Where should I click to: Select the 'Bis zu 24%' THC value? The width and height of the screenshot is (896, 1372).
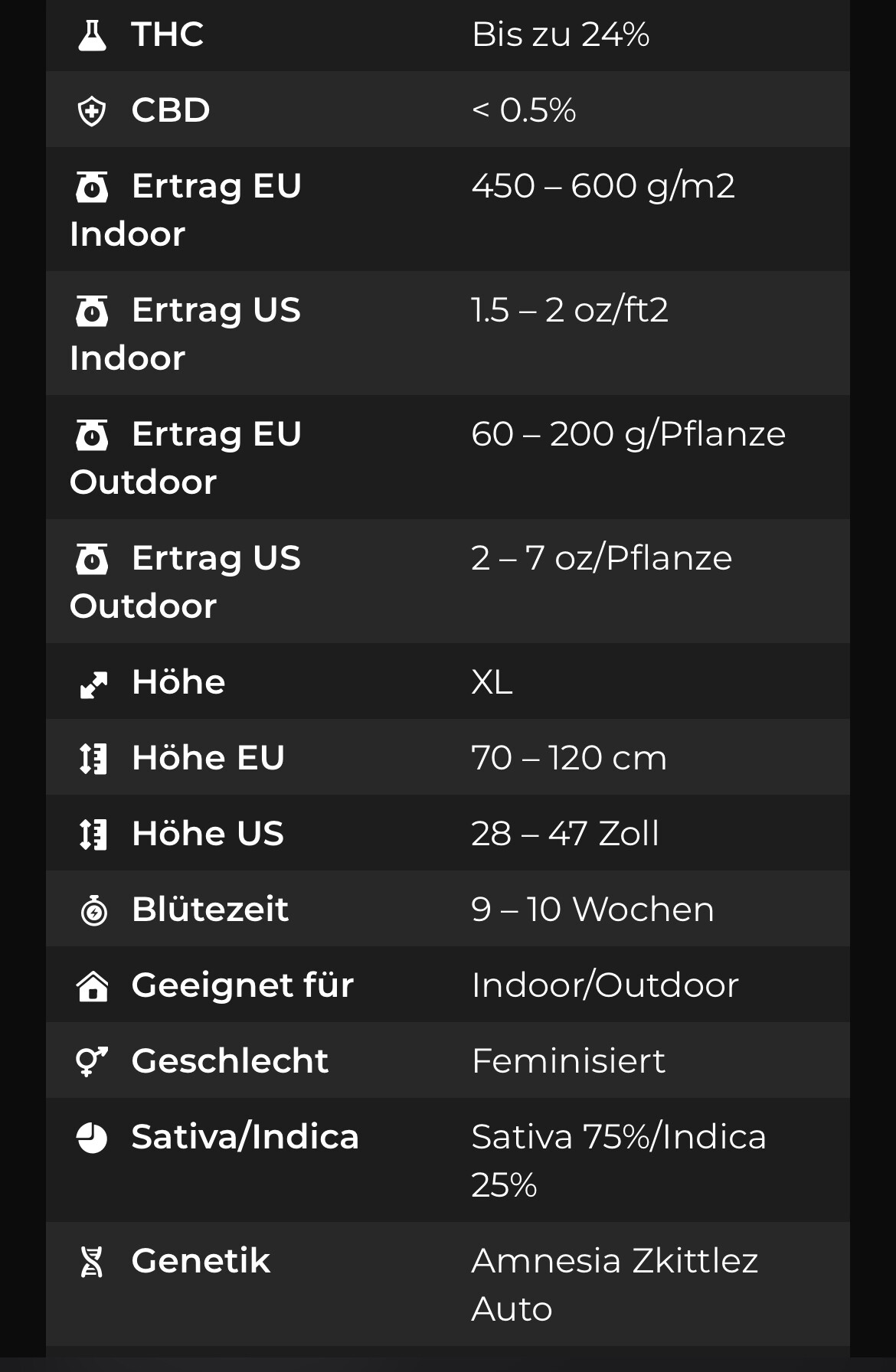click(561, 34)
